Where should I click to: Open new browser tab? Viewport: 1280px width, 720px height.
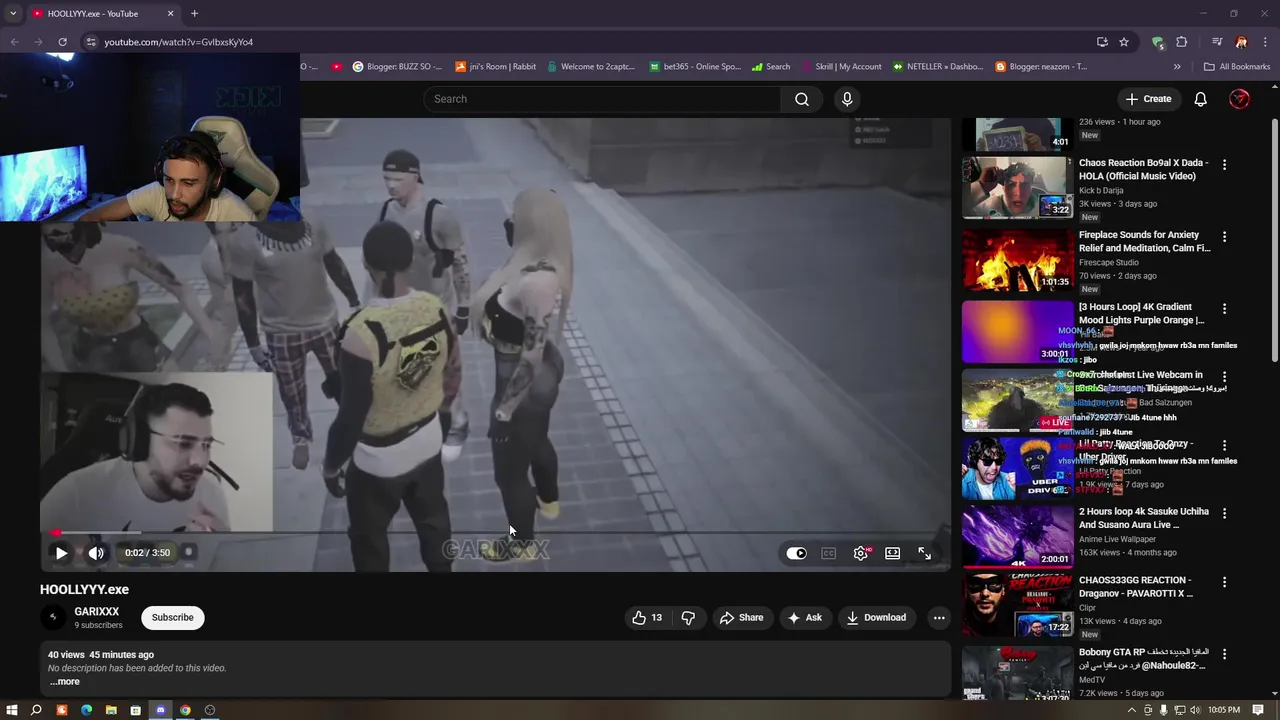[194, 13]
